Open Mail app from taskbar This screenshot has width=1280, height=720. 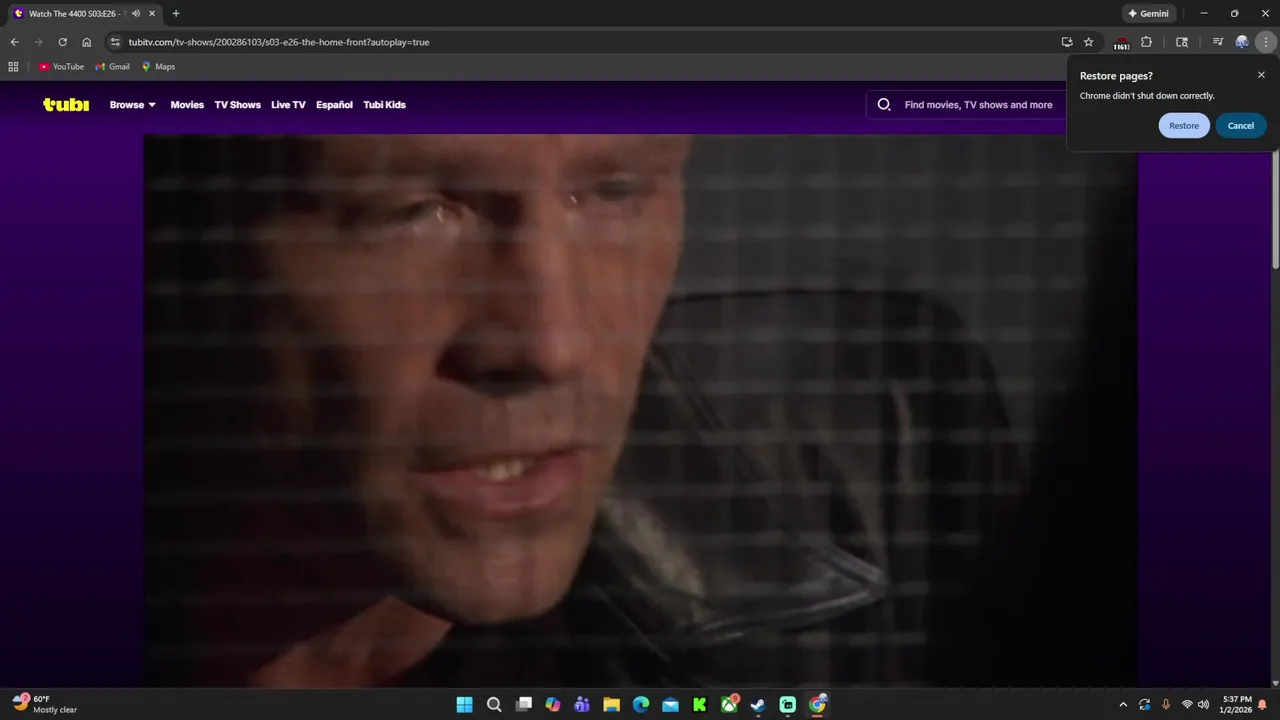click(x=670, y=705)
